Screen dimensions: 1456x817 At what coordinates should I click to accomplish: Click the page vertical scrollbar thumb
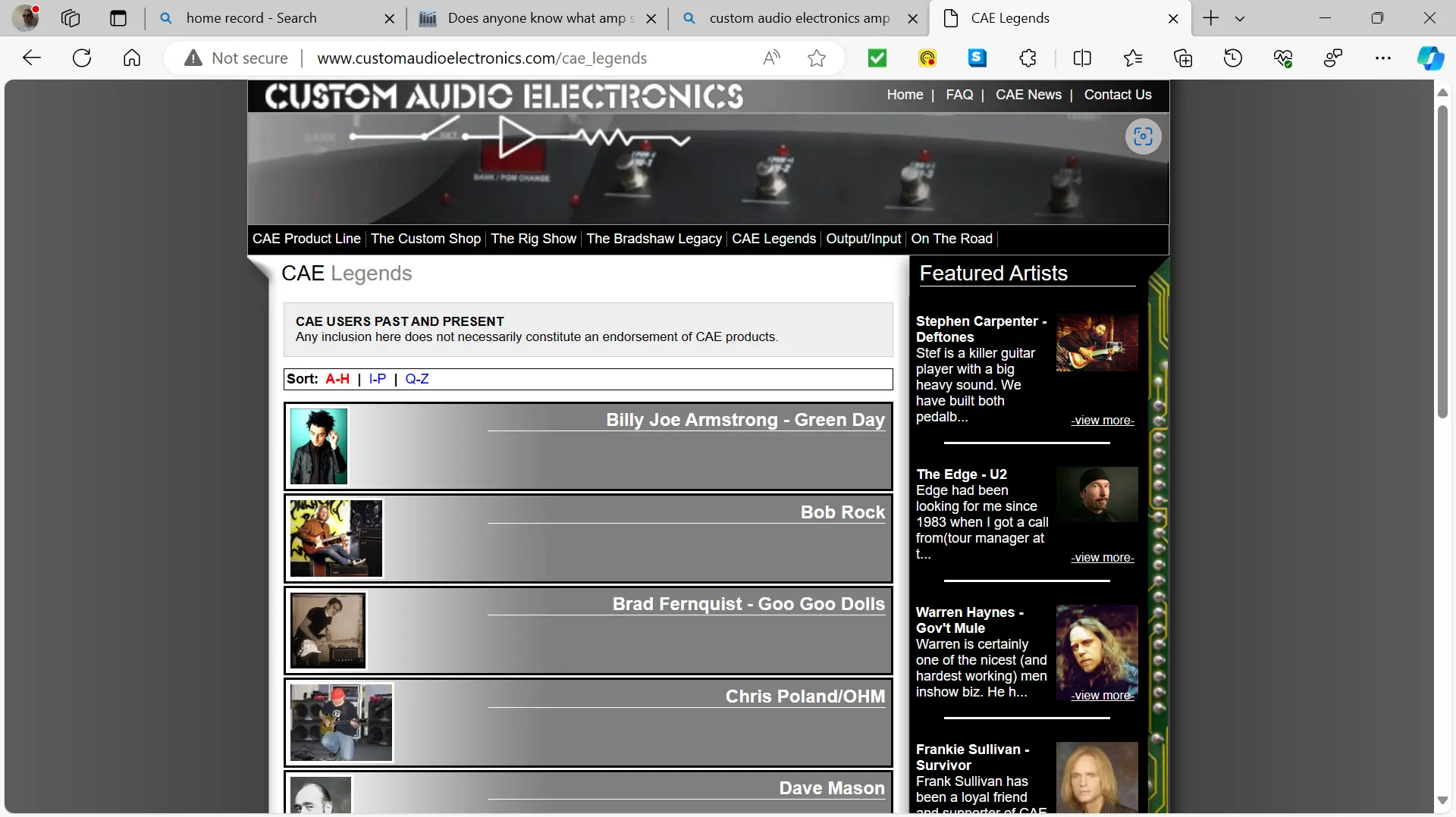point(1442,261)
